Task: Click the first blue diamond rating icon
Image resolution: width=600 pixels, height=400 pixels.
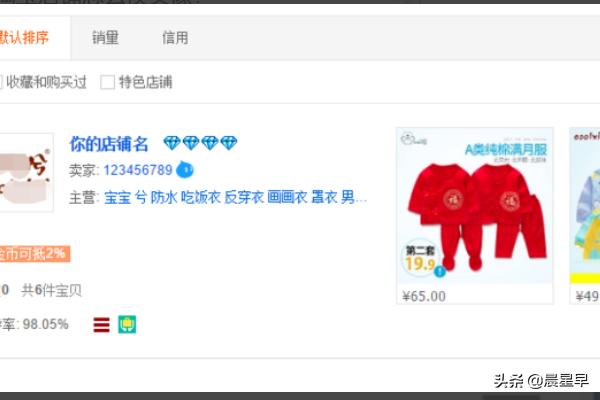Action: pyautogui.click(x=172, y=143)
